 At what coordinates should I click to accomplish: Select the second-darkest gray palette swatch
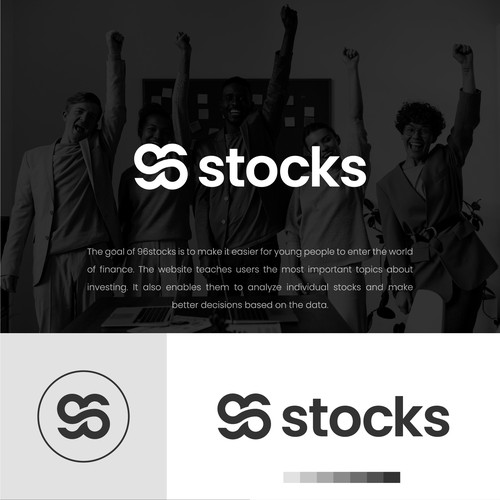tap(375, 477)
